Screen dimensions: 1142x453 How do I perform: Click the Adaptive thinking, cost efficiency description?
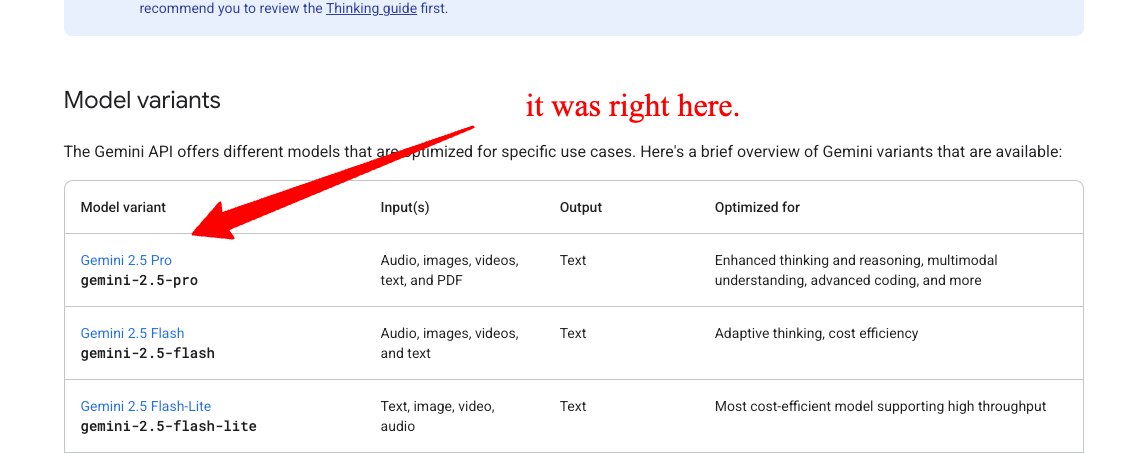click(816, 333)
